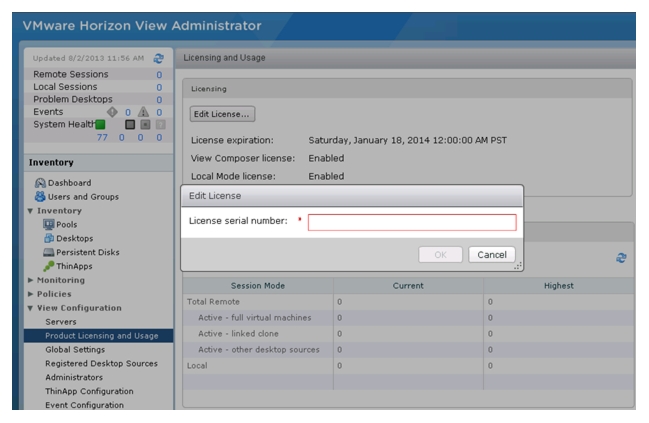Select the Local row in usage table
The height and width of the screenshot is (423, 649).
click(408, 365)
